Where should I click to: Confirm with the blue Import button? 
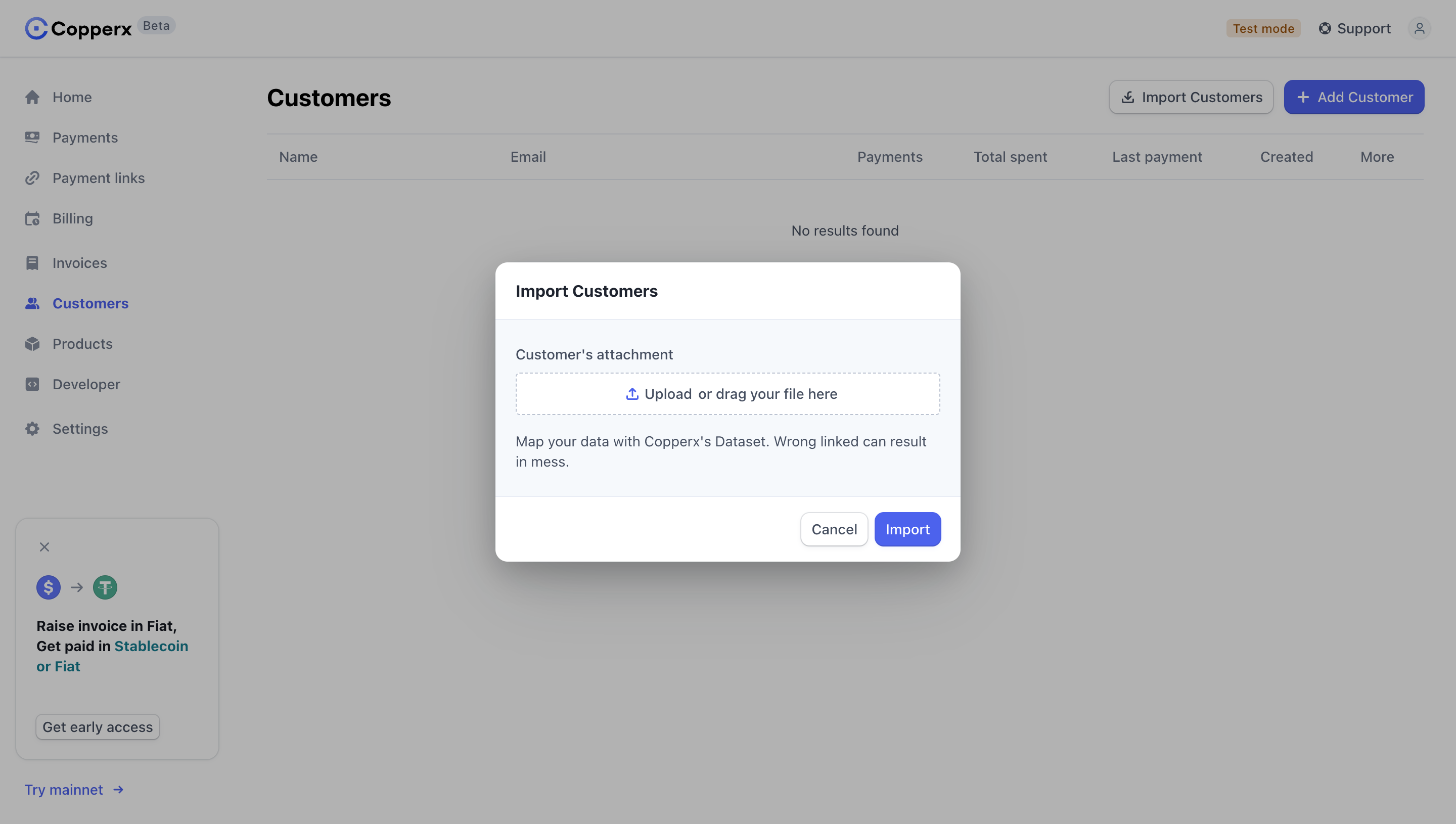coord(907,529)
